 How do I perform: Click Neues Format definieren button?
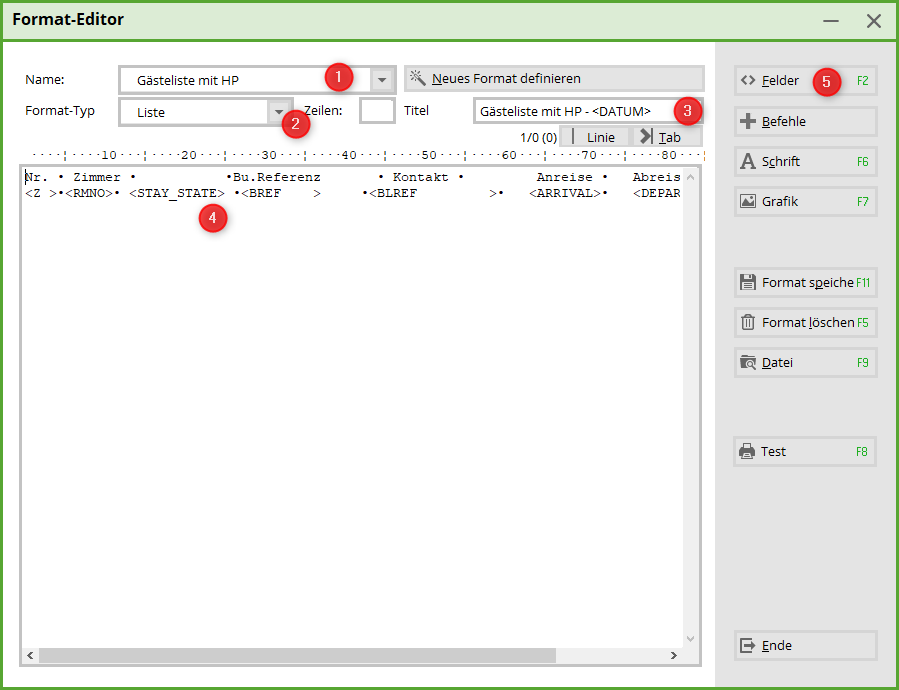point(554,79)
